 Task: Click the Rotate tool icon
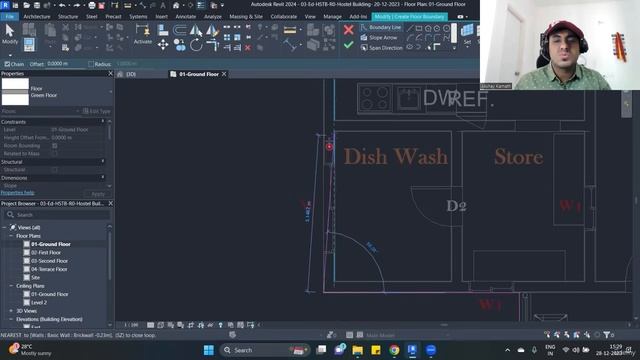(x=196, y=45)
